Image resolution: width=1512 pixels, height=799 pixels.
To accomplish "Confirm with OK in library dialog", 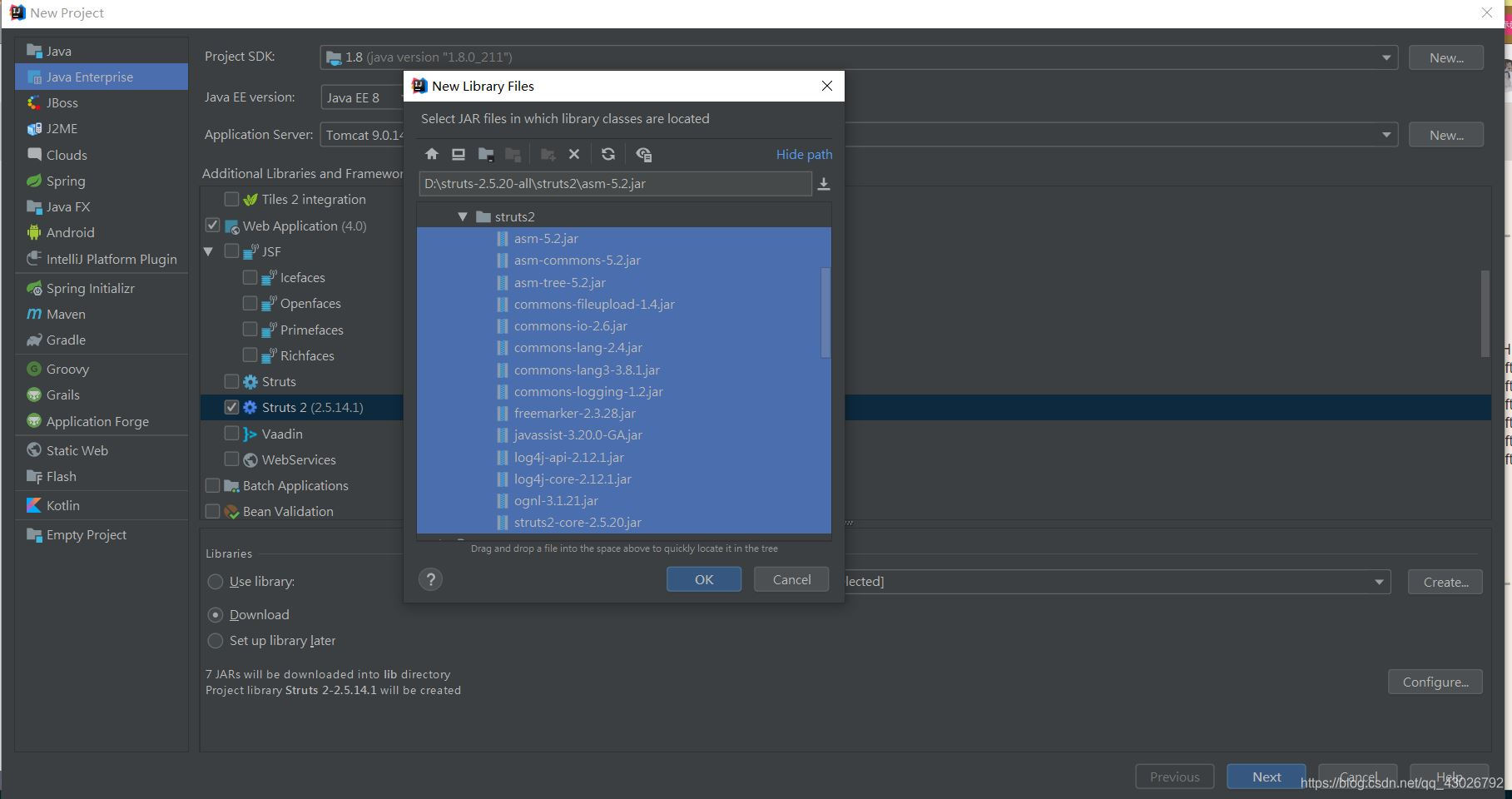I will [704, 579].
